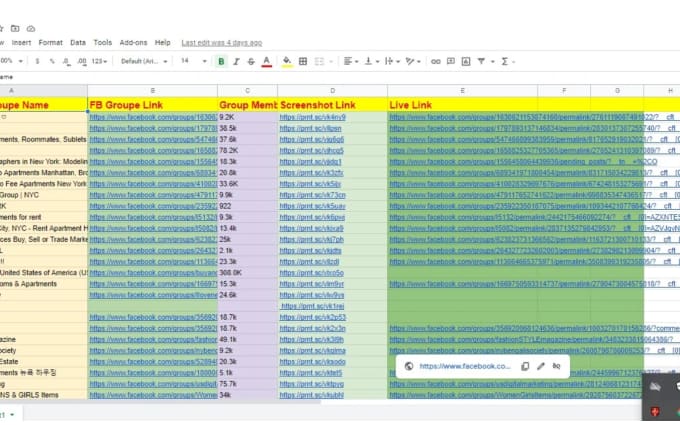Open the Add-ons menu
Screen dimensions: 680x425
click(133, 42)
